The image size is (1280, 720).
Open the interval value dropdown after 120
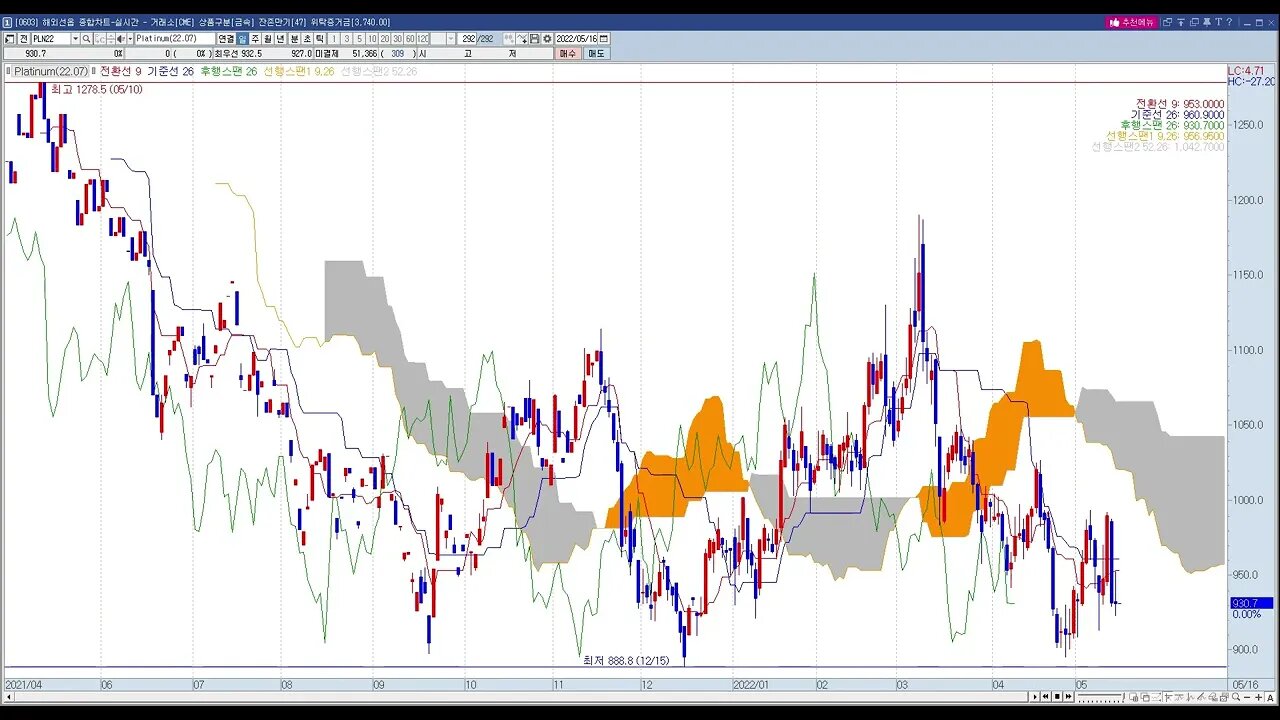pos(451,38)
